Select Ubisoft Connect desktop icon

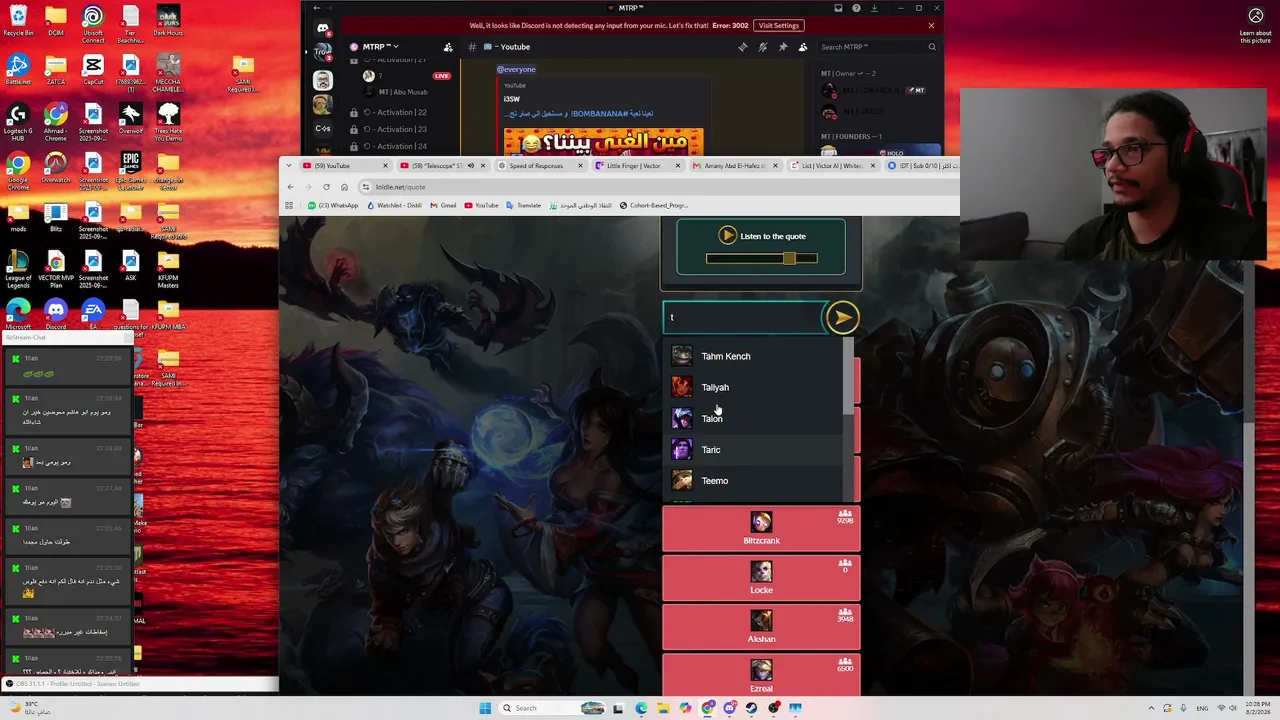(x=93, y=24)
